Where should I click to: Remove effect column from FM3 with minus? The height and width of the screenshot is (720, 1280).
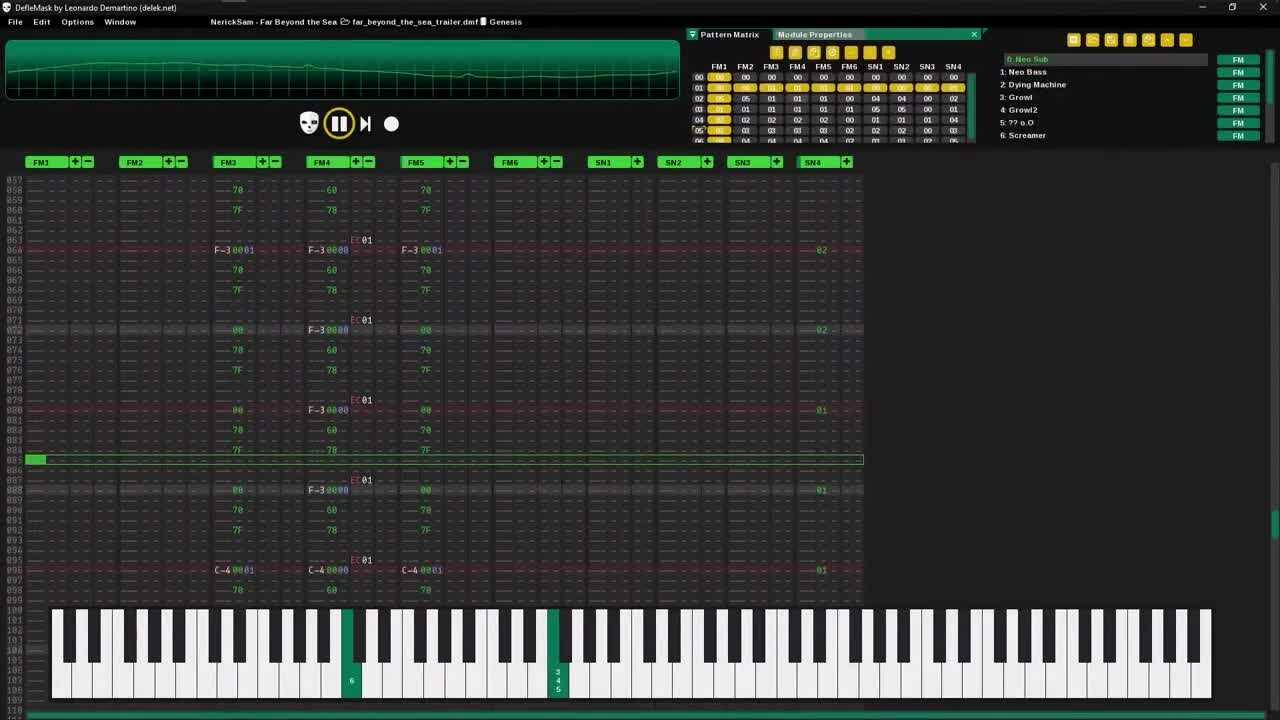(x=276, y=162)
